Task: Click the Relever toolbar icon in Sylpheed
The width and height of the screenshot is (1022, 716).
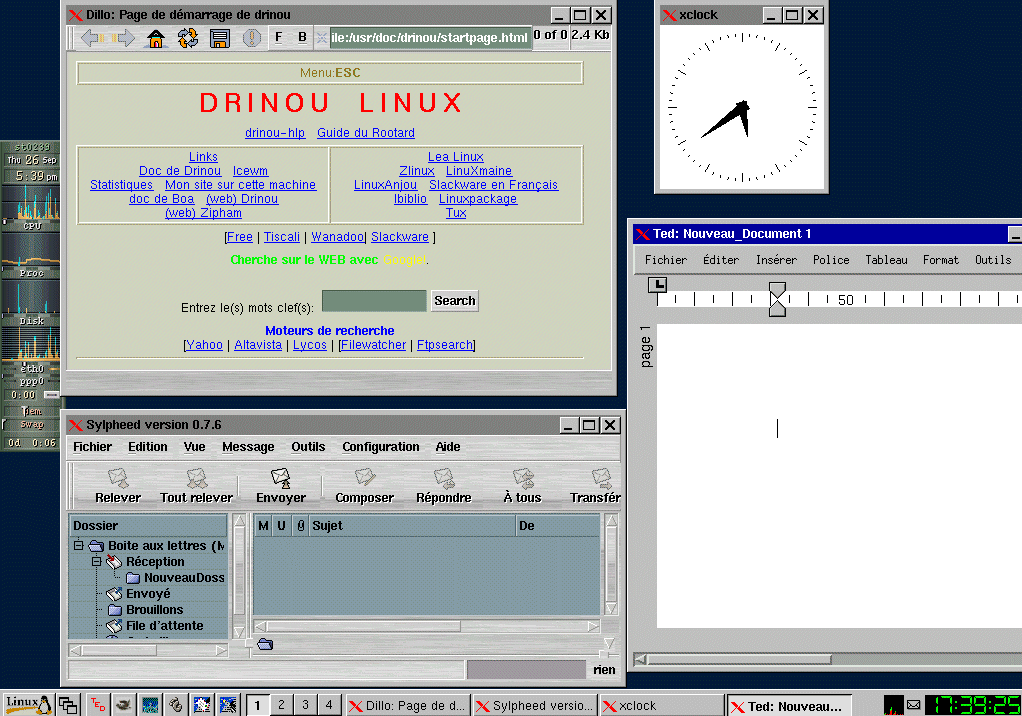Action: point(118,486)
